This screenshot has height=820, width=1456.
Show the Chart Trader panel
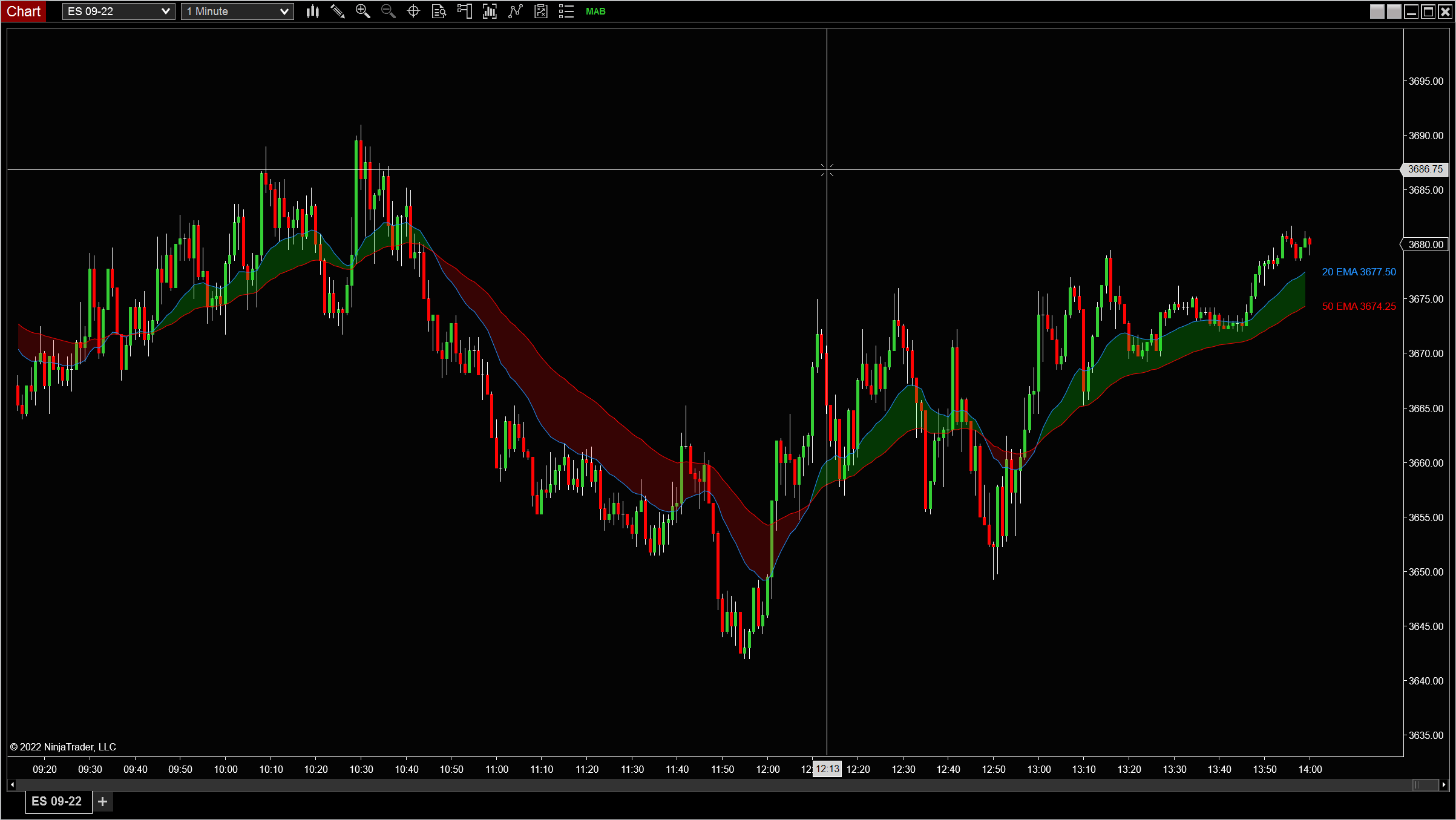coord(465,11)
